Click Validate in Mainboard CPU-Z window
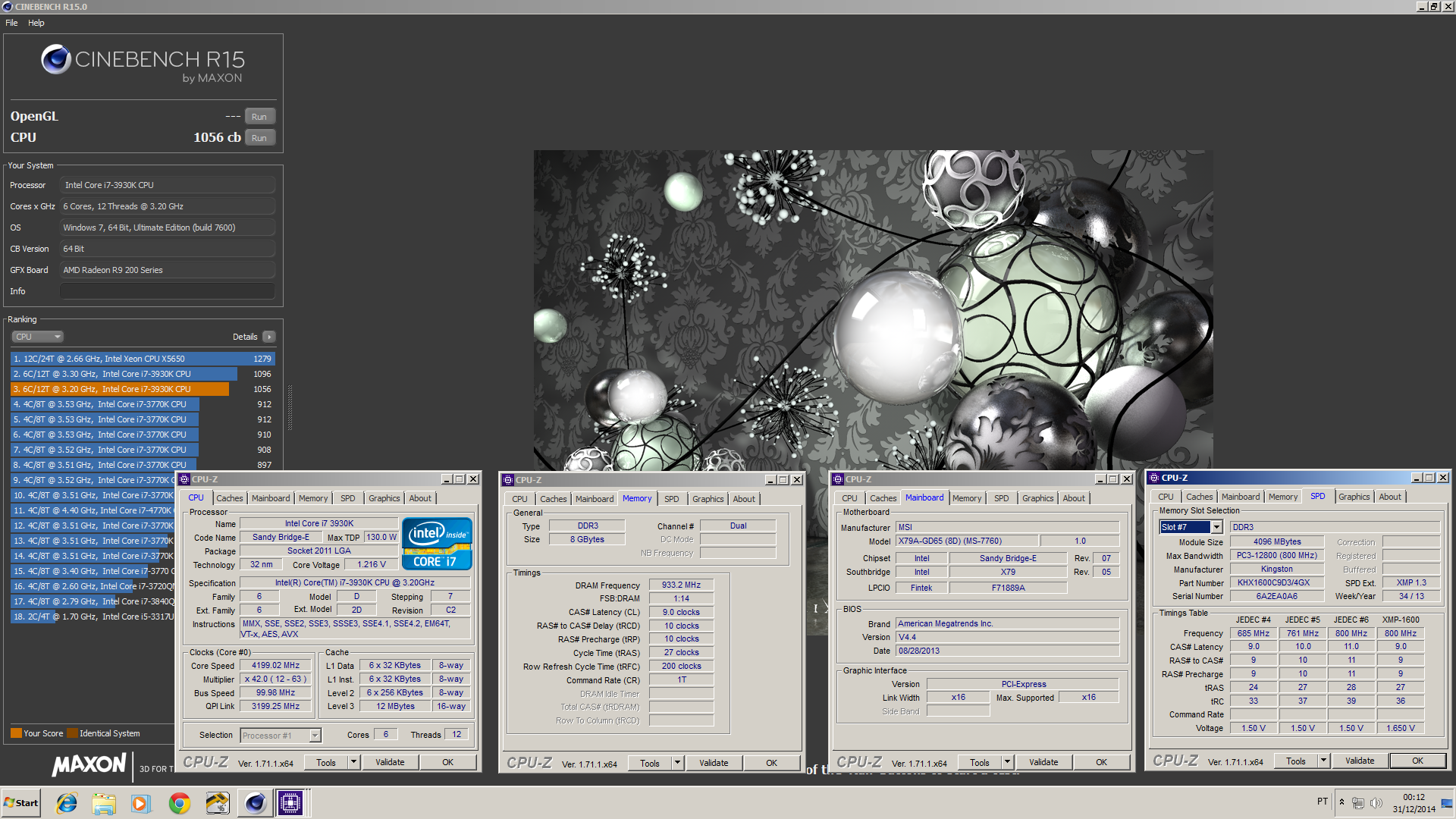Screen dimensions: 1456x819 coord(1043,762)
